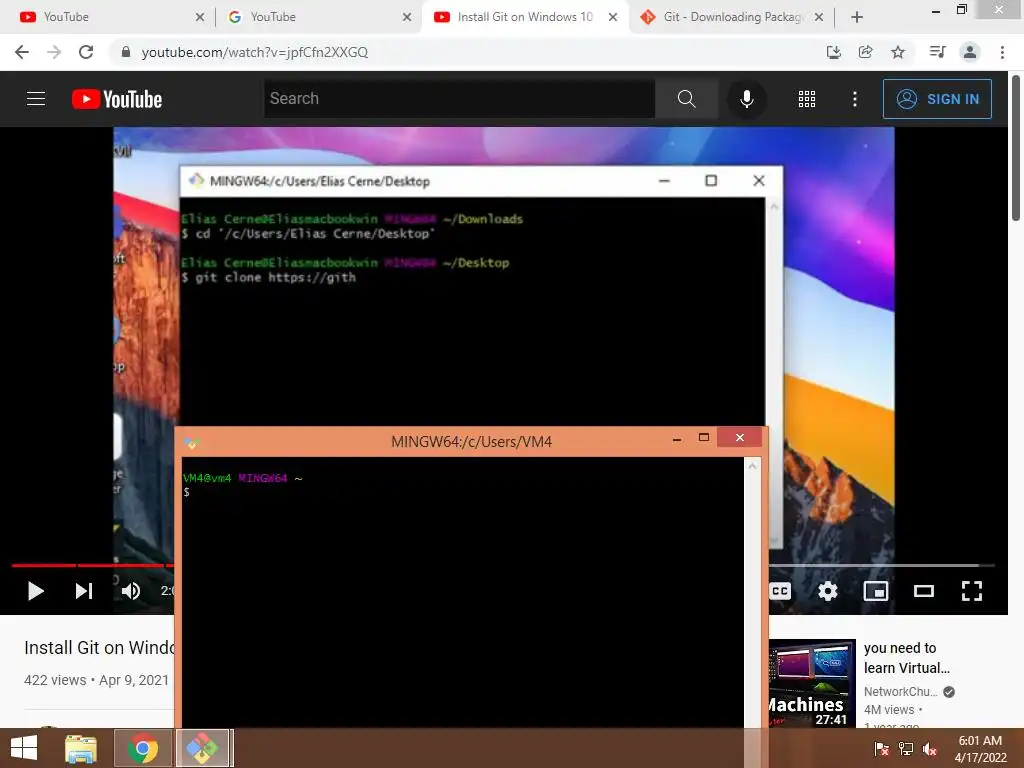Open the YouTube apps grid icon
1024x768 pixels.
(x=807, y=99)
